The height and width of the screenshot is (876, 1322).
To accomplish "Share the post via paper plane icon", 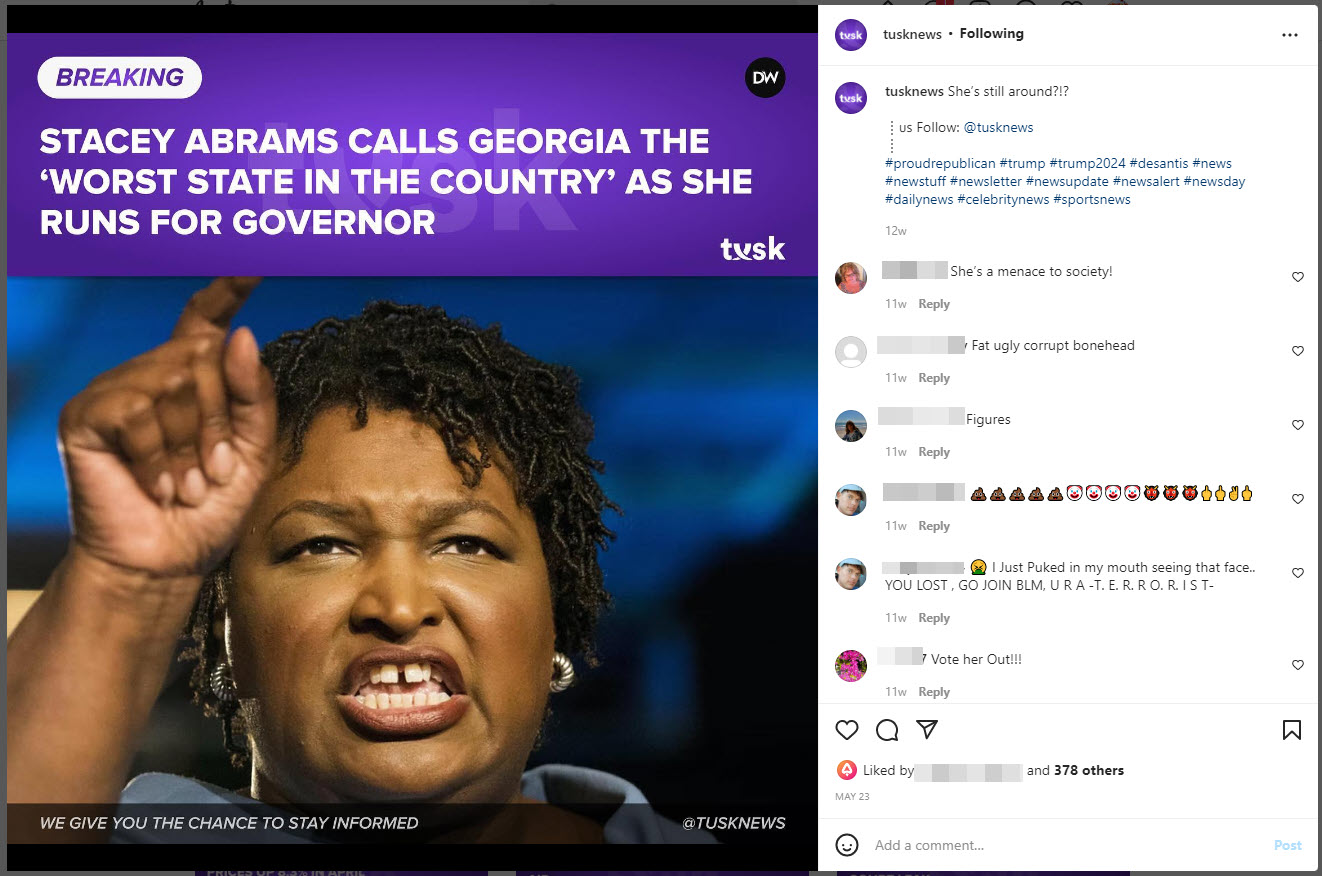I will [x=927, y=729].
